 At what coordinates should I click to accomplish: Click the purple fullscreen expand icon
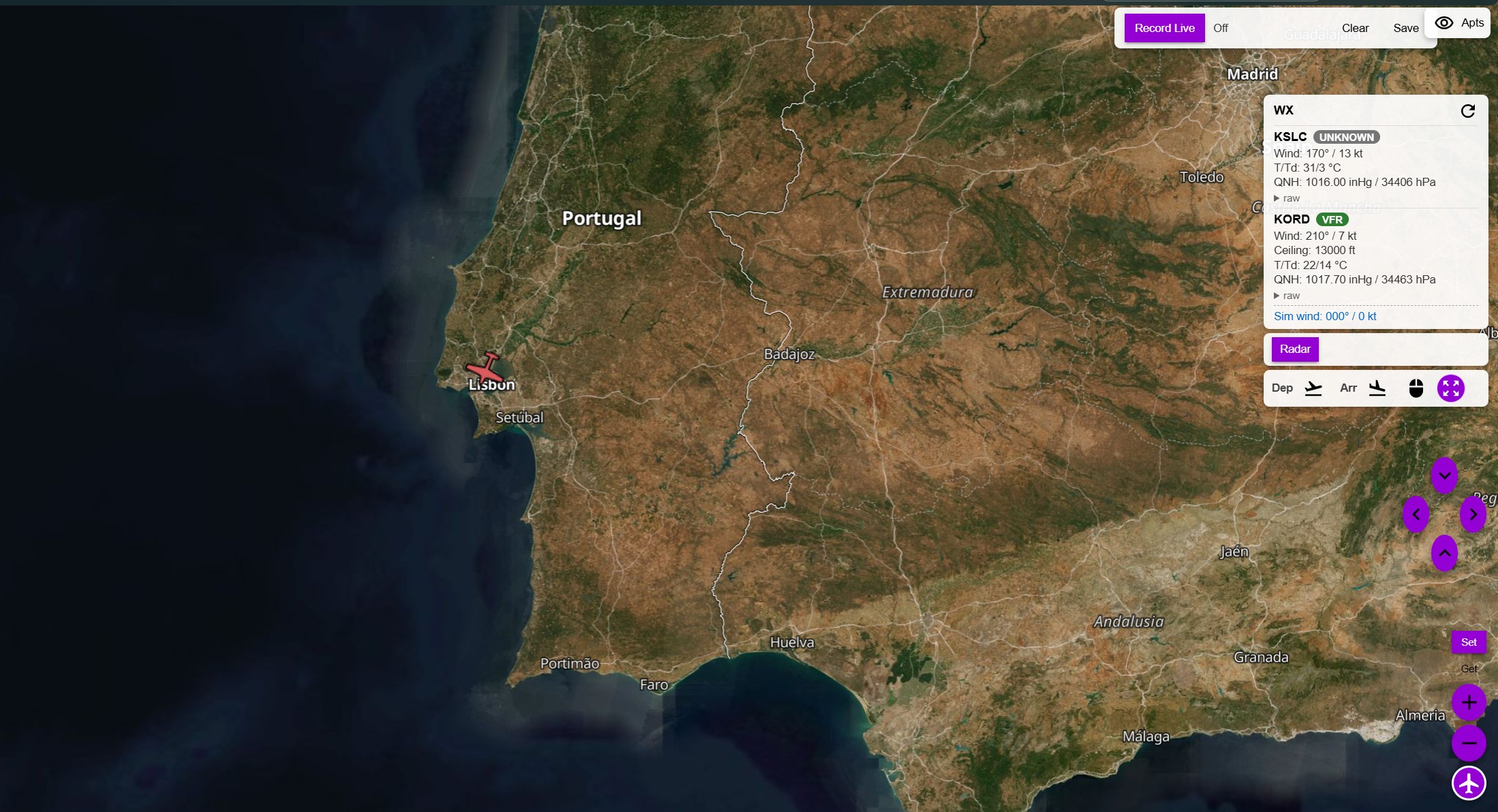pos(1451,388)
